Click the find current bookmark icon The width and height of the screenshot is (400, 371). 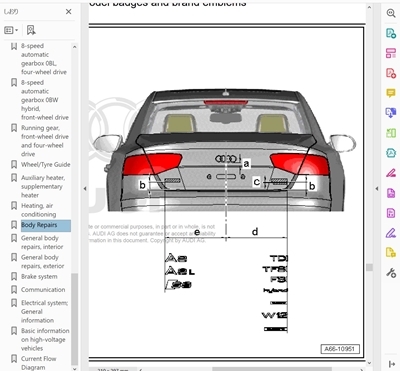pyautogui.click(x=31, y=30)
